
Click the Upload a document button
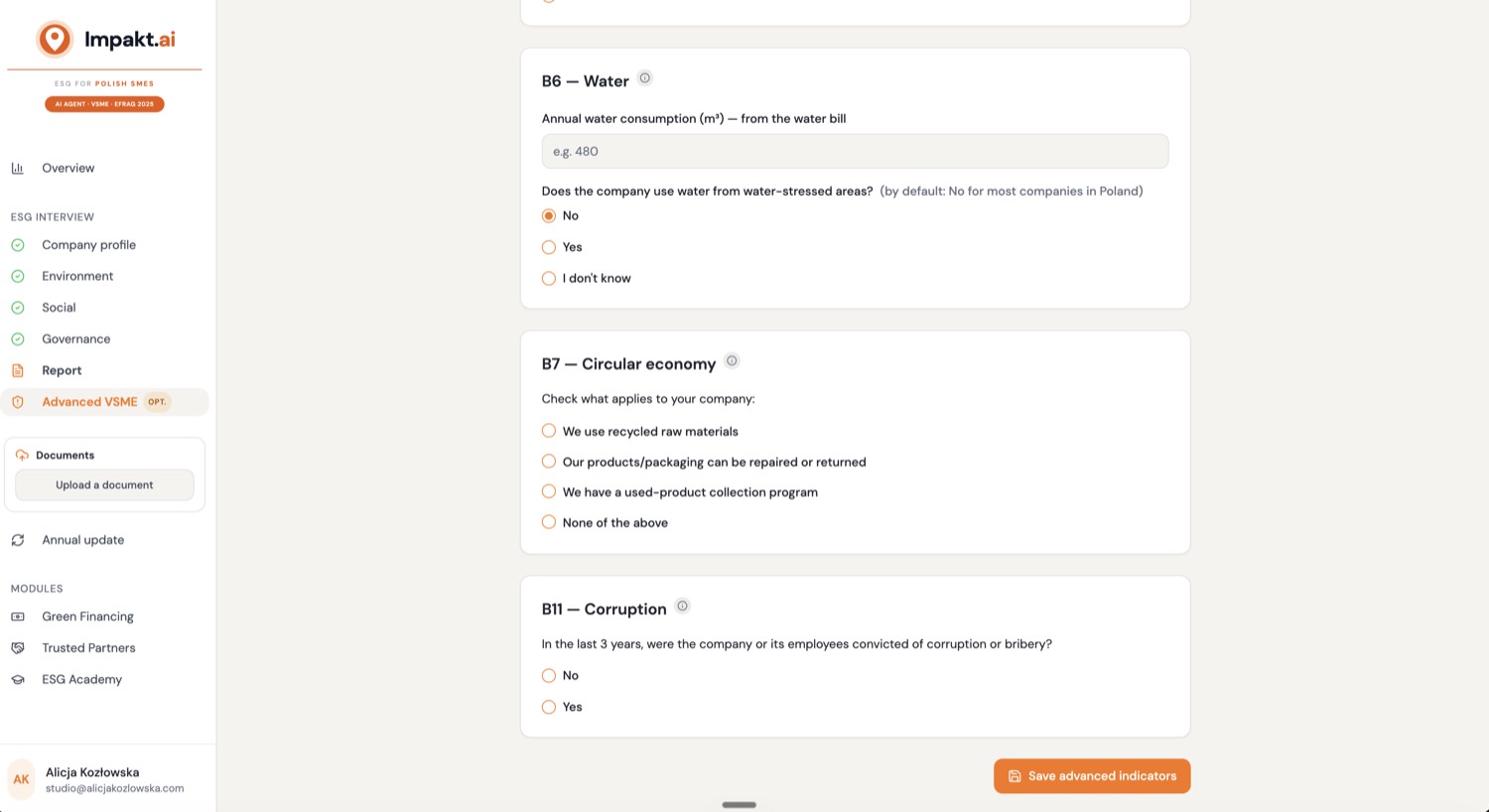104,485
